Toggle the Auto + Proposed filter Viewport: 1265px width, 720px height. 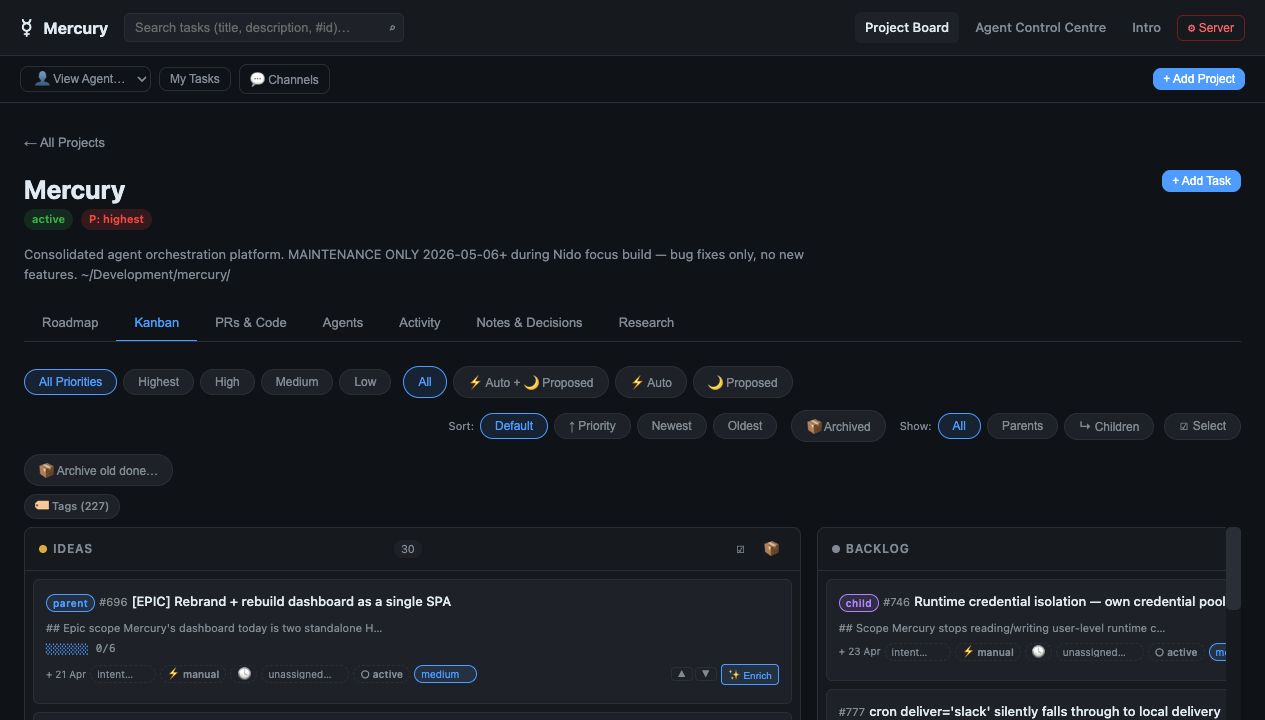[531, 382]
